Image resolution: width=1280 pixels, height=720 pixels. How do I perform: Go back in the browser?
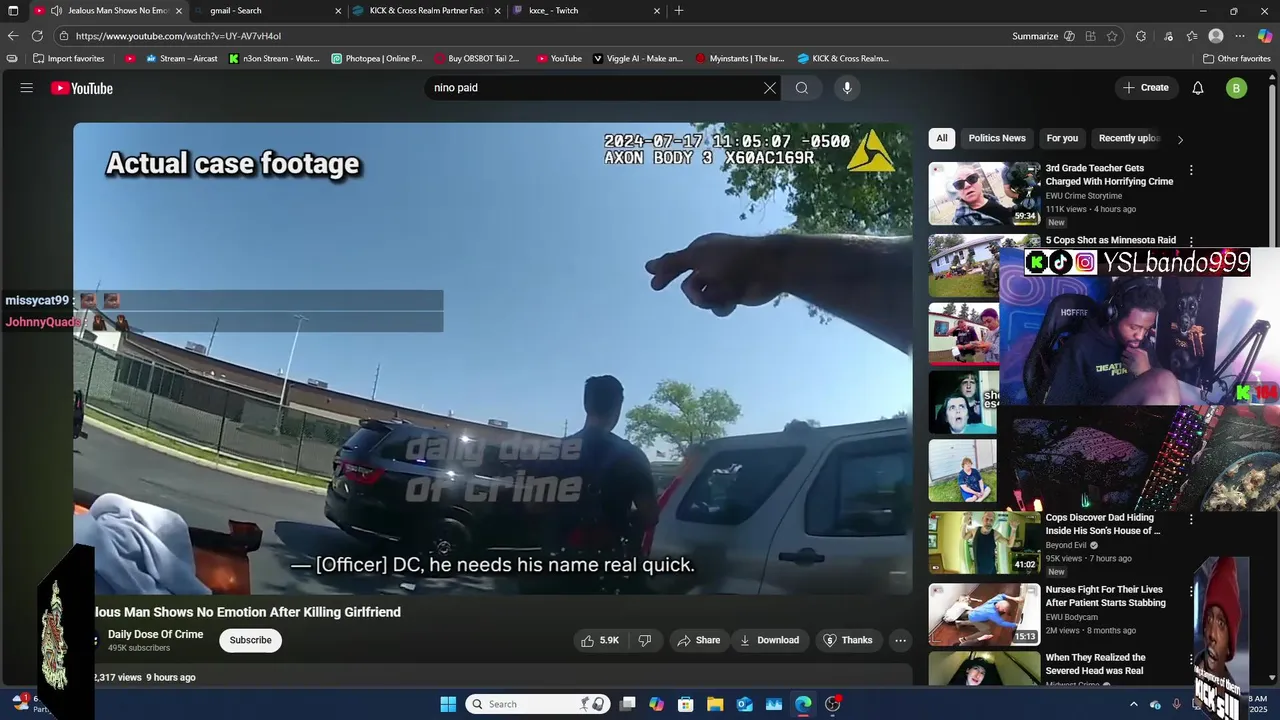tap(13, 36)
